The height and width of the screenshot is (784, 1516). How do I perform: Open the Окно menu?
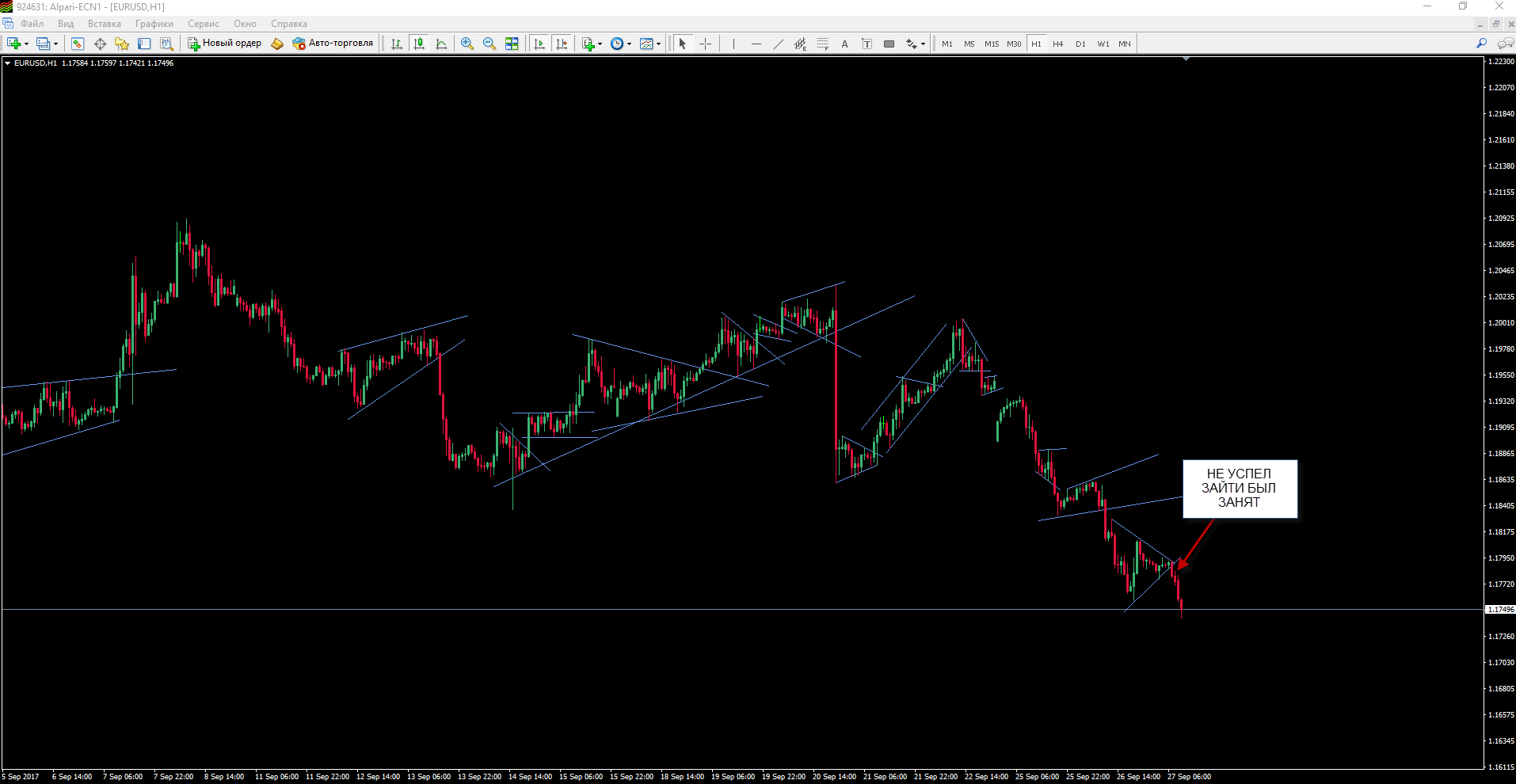tap(245, 24)
